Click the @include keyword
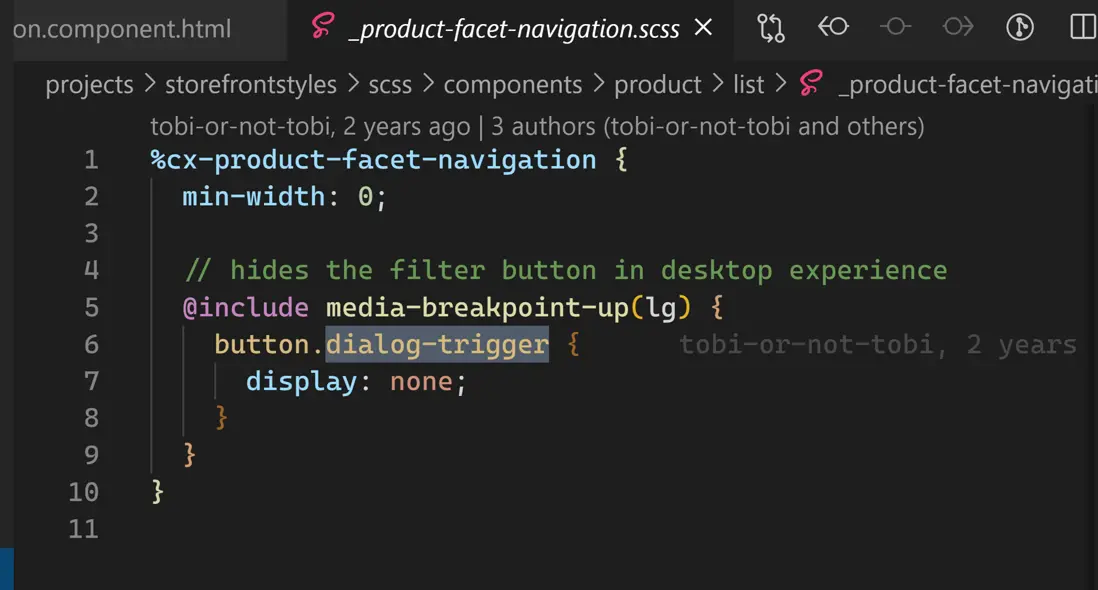 coord(245,308)
